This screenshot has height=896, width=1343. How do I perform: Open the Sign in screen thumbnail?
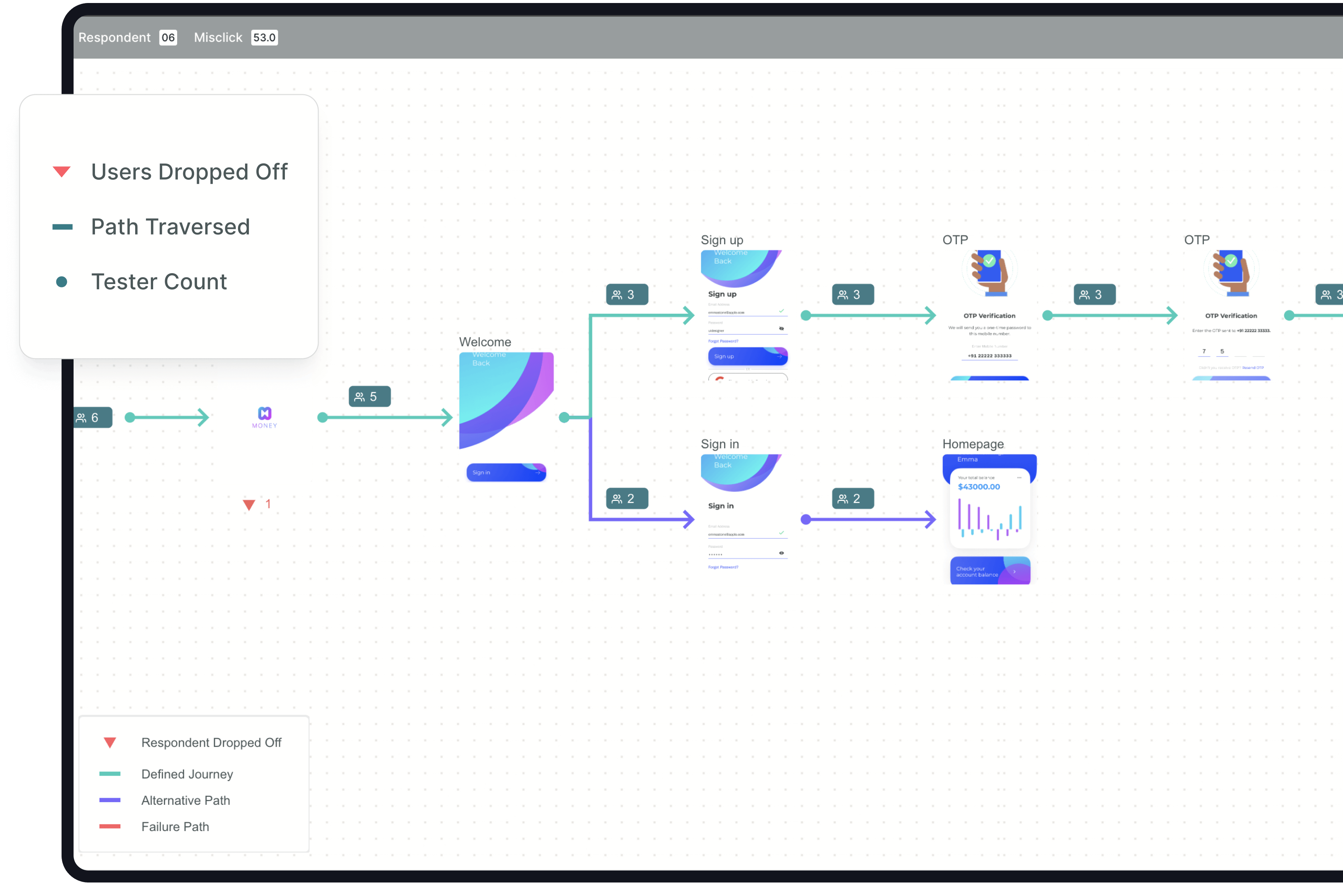click(x=747, y=519)
